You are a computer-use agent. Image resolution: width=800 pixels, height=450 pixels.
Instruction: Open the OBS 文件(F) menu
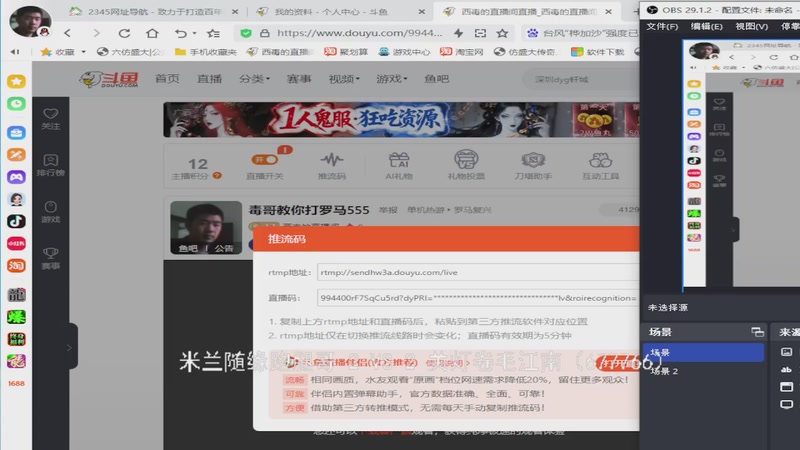point(662,26)
